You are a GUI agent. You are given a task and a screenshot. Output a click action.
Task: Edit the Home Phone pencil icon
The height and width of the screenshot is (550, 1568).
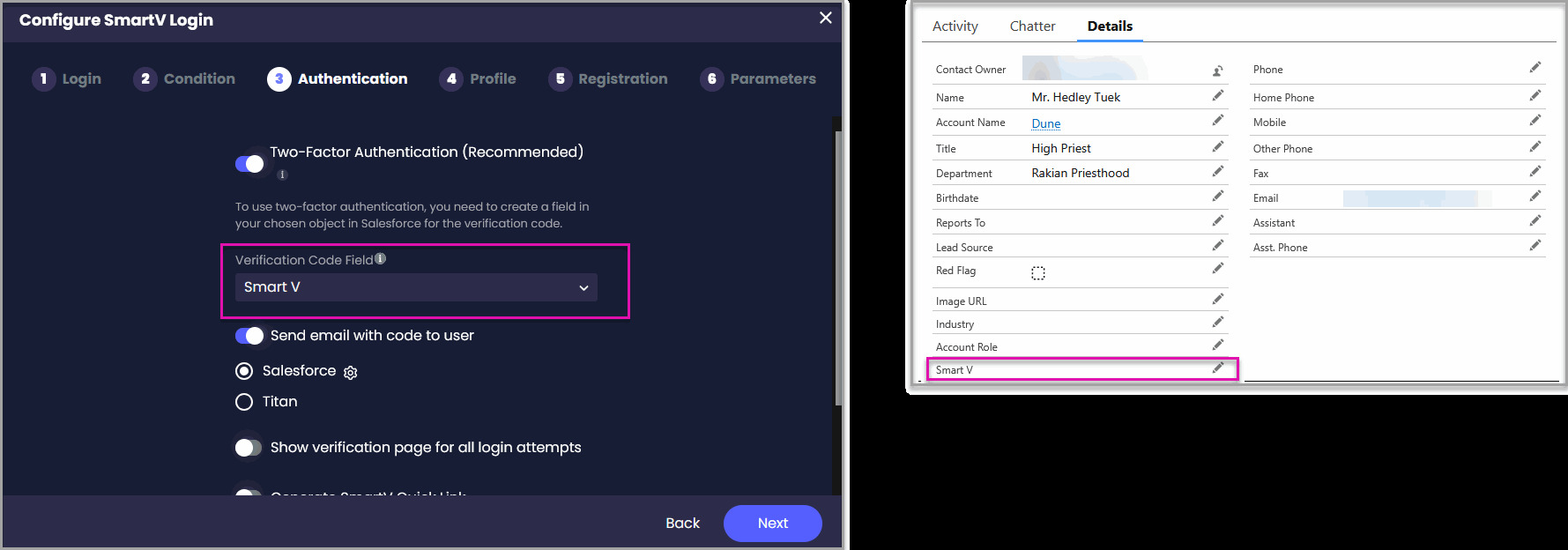pyautogui.click(x=1535, y=95)
